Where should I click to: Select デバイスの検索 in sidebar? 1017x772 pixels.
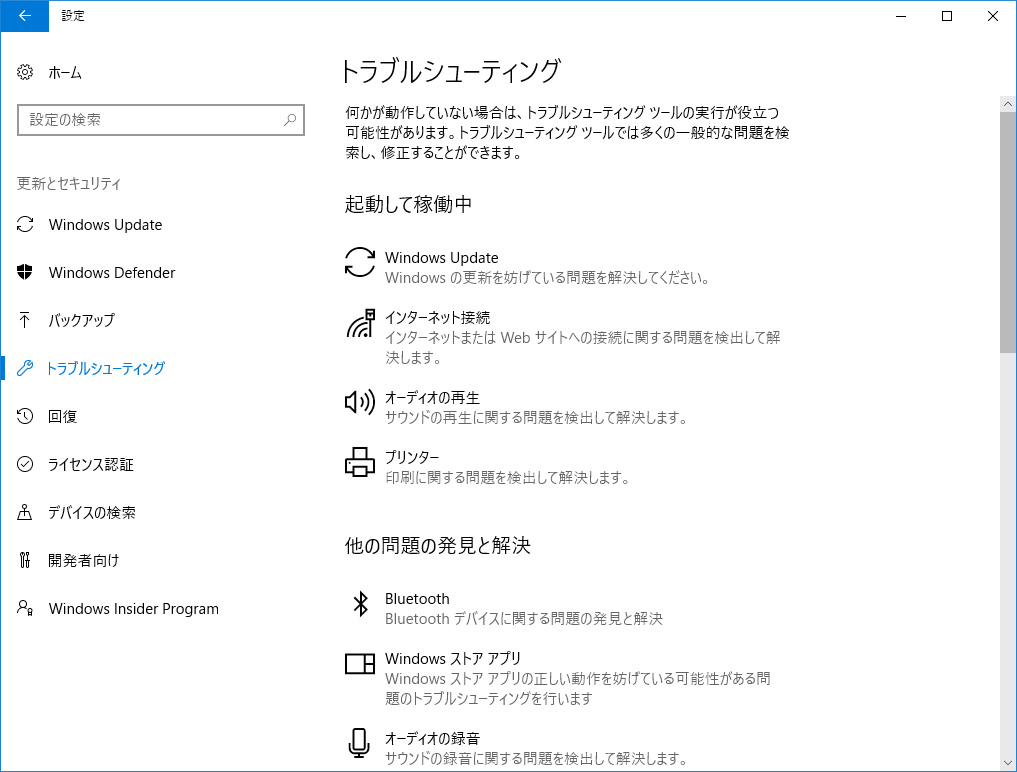tap(91, 513)
